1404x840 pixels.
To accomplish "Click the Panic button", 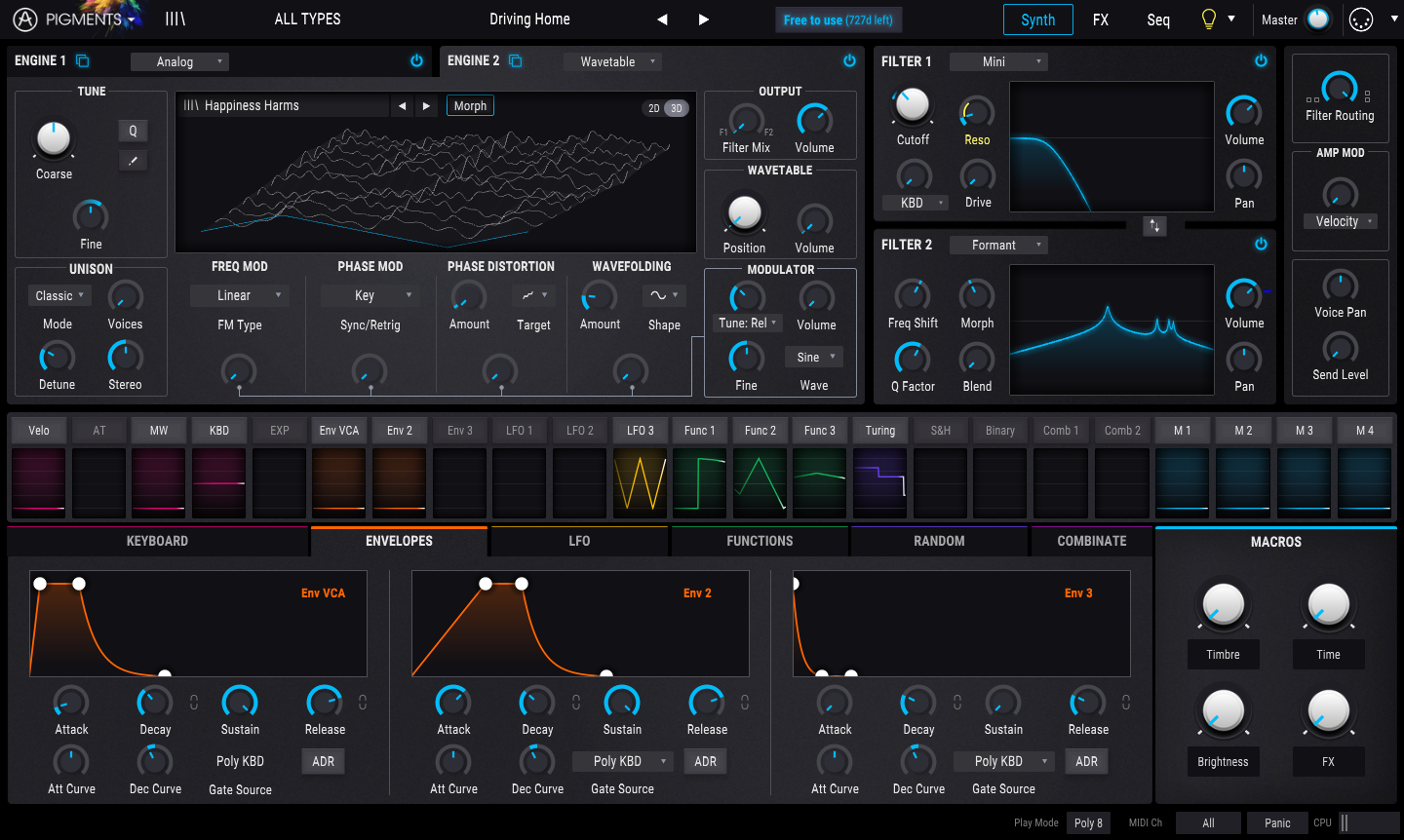I will coord(1277,823).
